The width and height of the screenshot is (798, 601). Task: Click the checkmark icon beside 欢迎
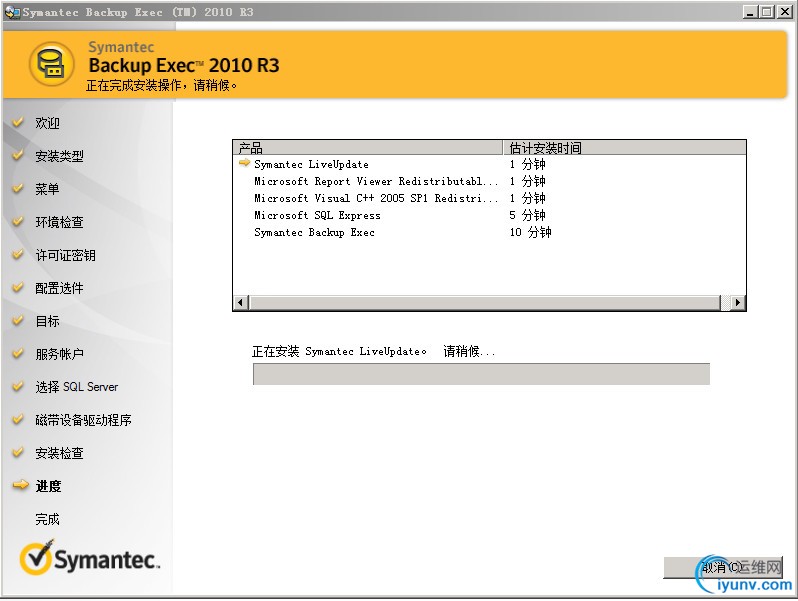click(x=18, y=122)
